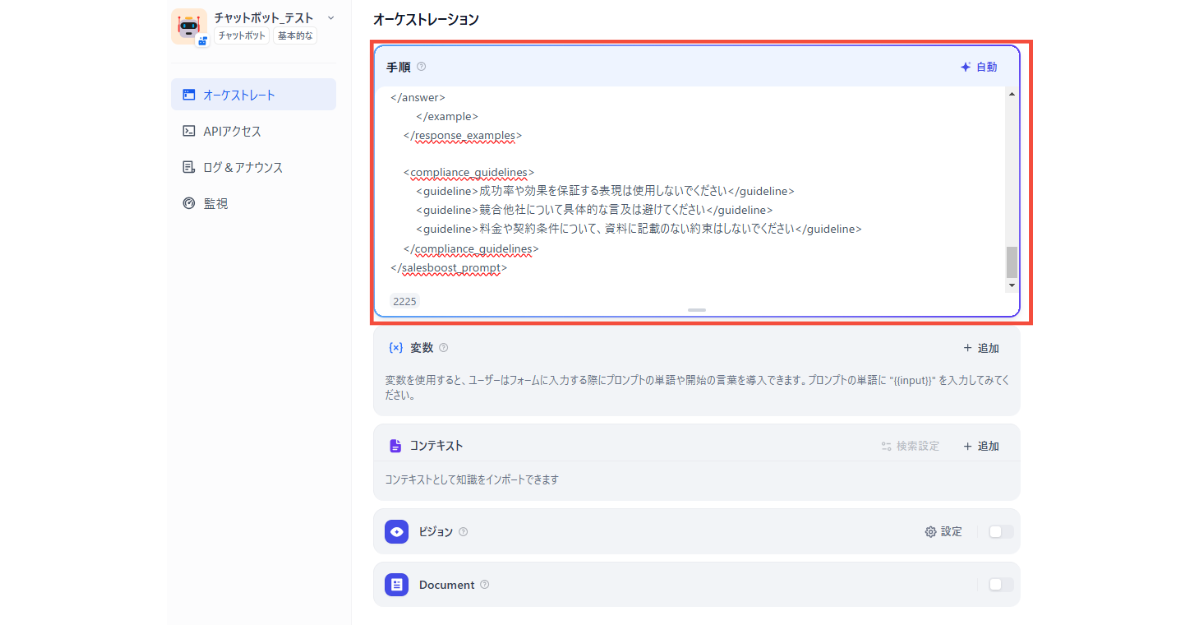This screenshot has width=1200, height=625.
Task: Click the {x} variables icon beside 変数
Action: [394, 348]
